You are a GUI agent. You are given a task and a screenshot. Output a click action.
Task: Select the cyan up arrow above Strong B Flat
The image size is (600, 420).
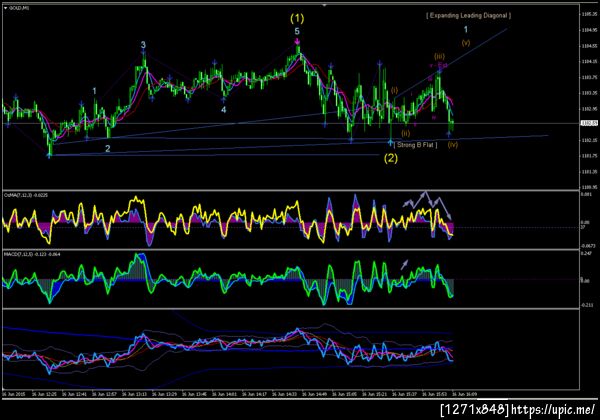pyautogui.click(x=390, y=143)
